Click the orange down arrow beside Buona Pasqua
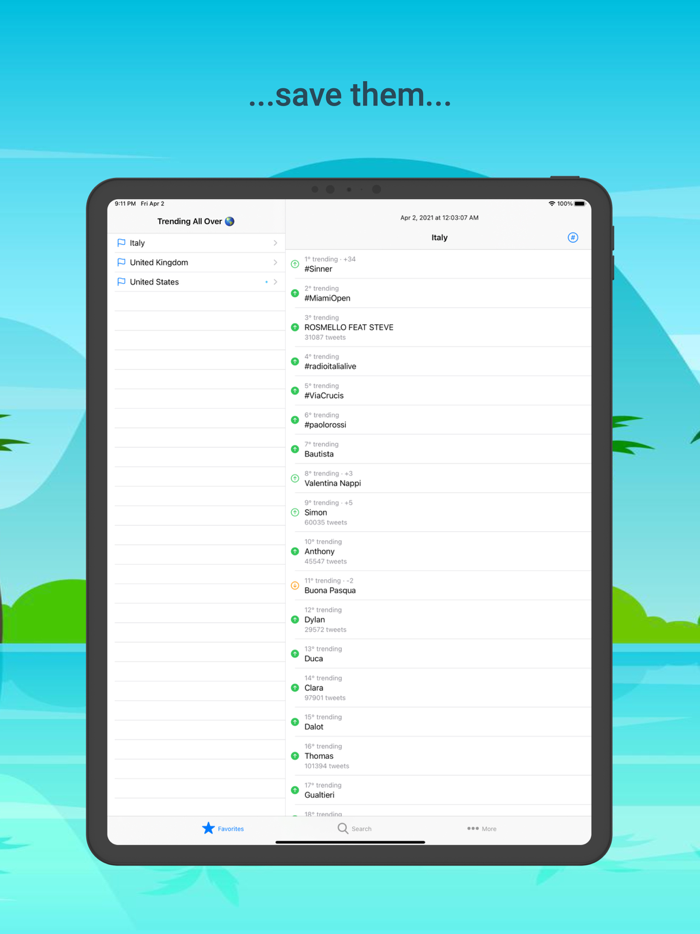Image resolution: width=700 pixels, height=934 pixels. click(295, 586)
